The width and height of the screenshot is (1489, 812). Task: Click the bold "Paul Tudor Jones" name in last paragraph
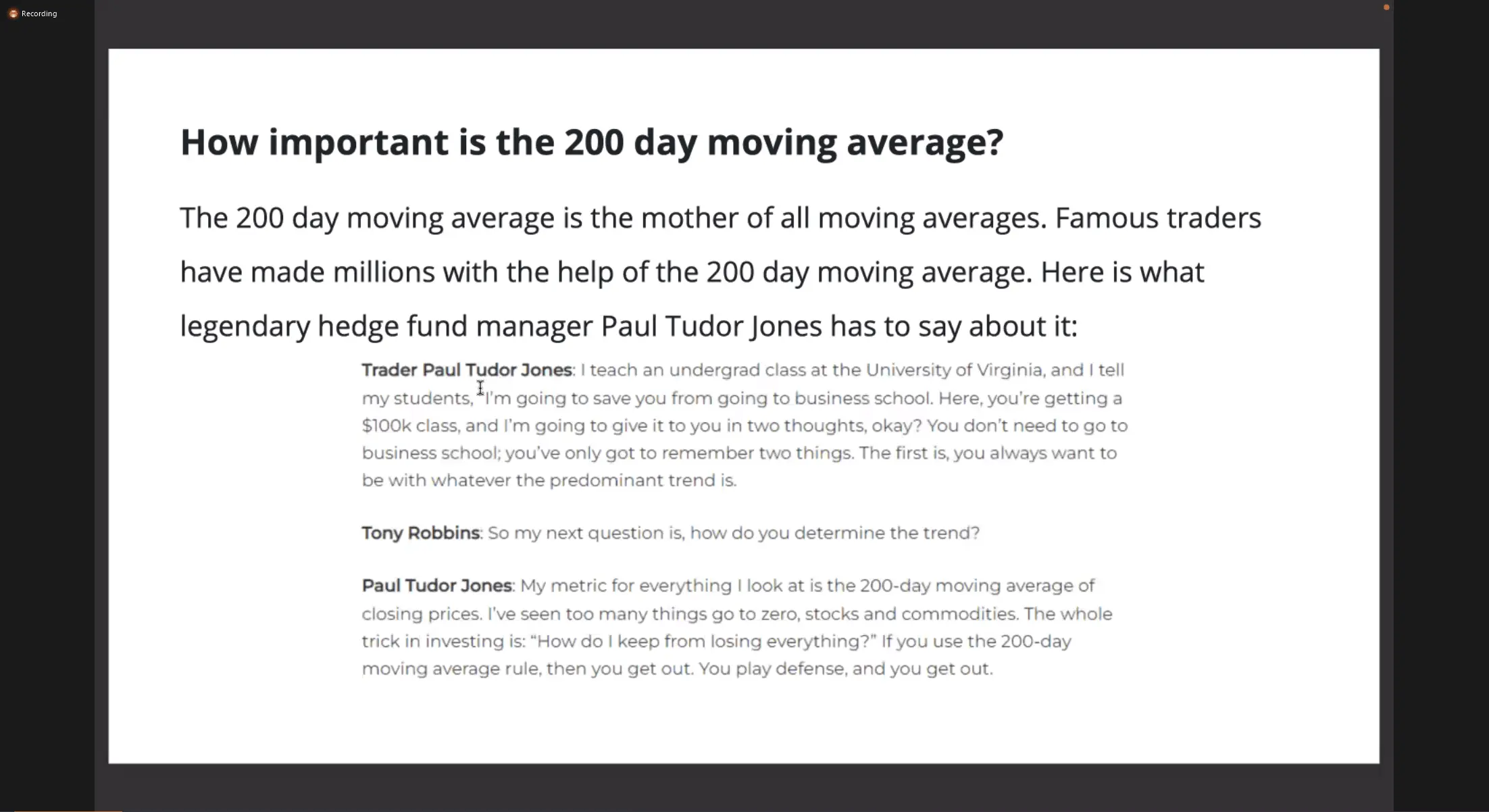coord(436,586)
